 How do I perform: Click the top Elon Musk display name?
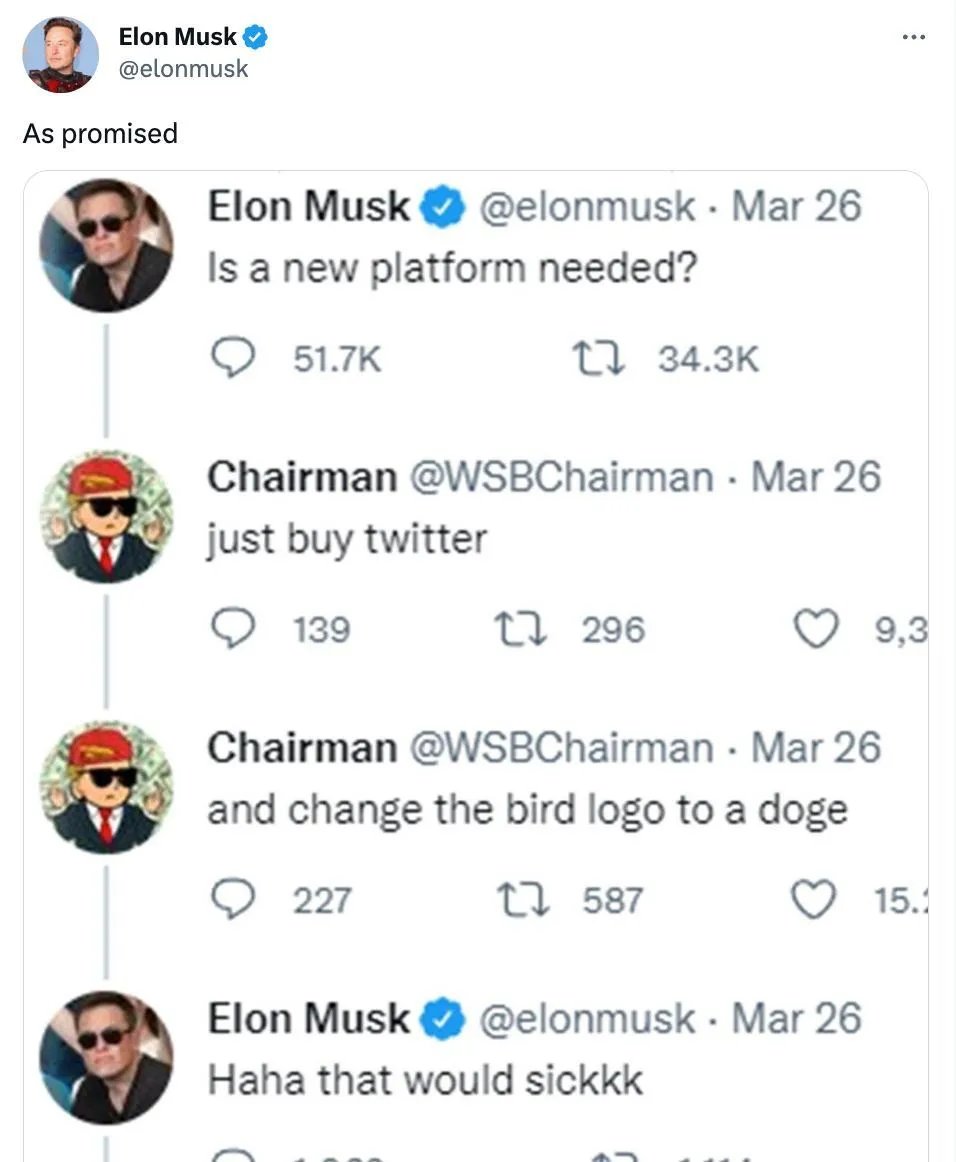point(177,38)
